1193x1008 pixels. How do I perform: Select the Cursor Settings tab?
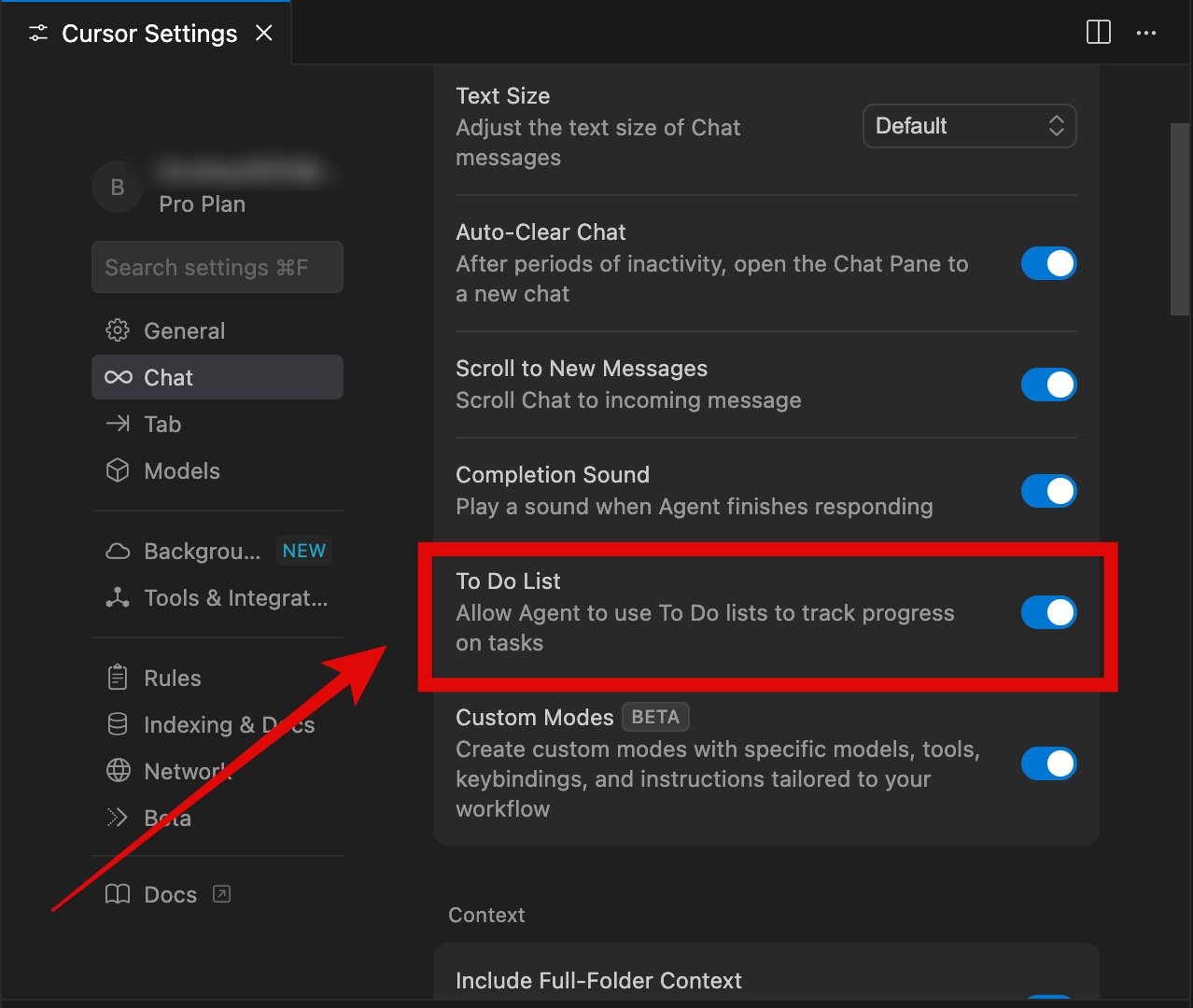(x=148, y=34)
